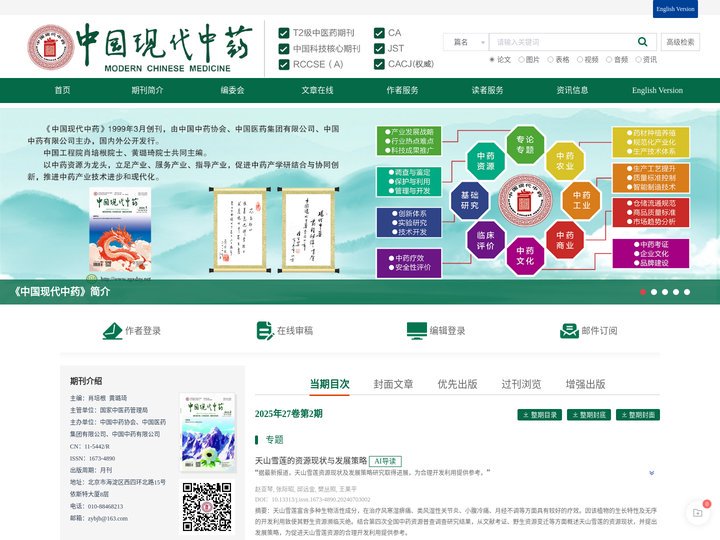720x540 pixels.
Task: Open English Version in the green navigation bar
Action: [x=657, y=90]
